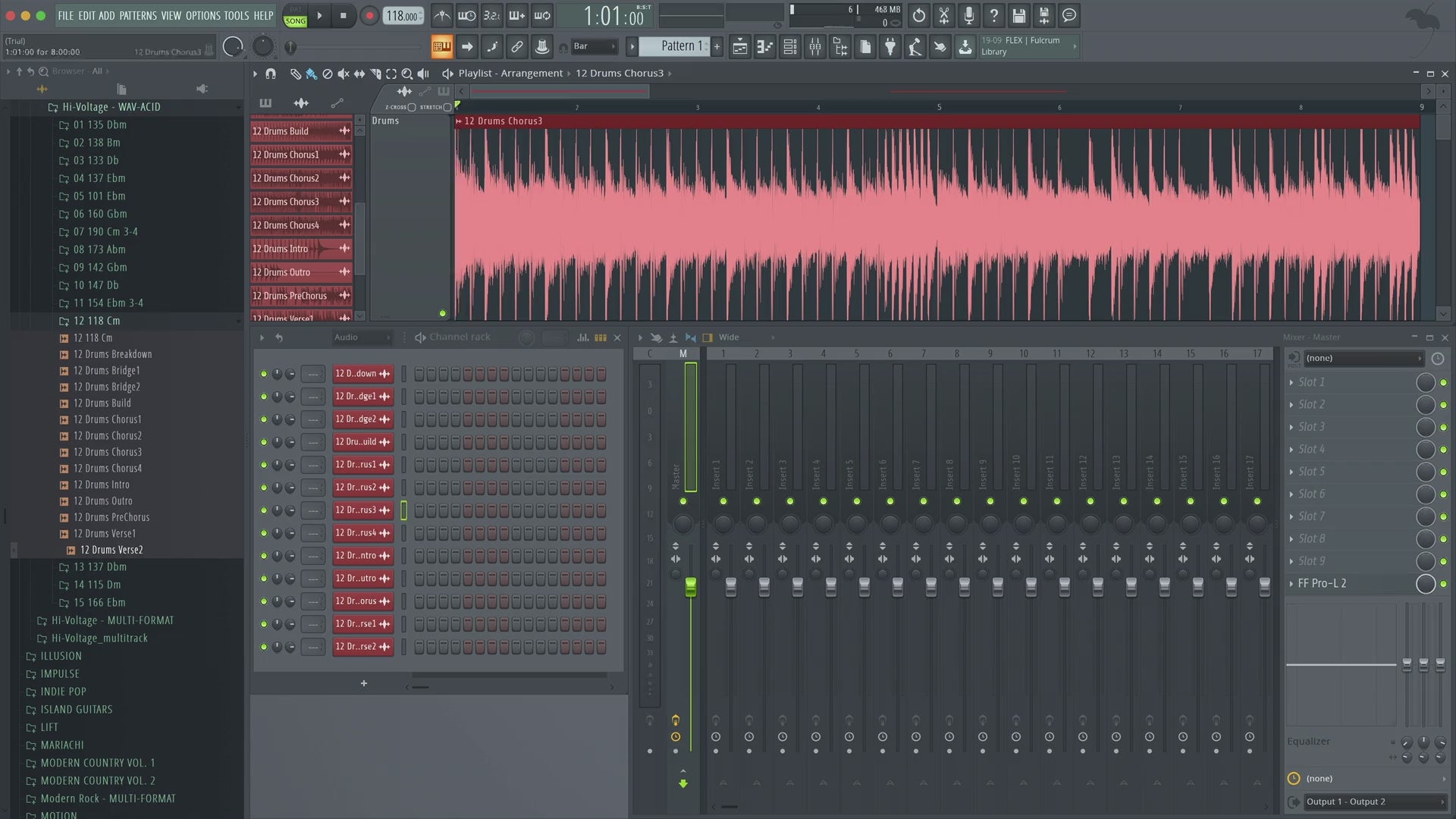
Task: Click the FF Pro-L 2 plugin slot
Action: coord(1322,583)
